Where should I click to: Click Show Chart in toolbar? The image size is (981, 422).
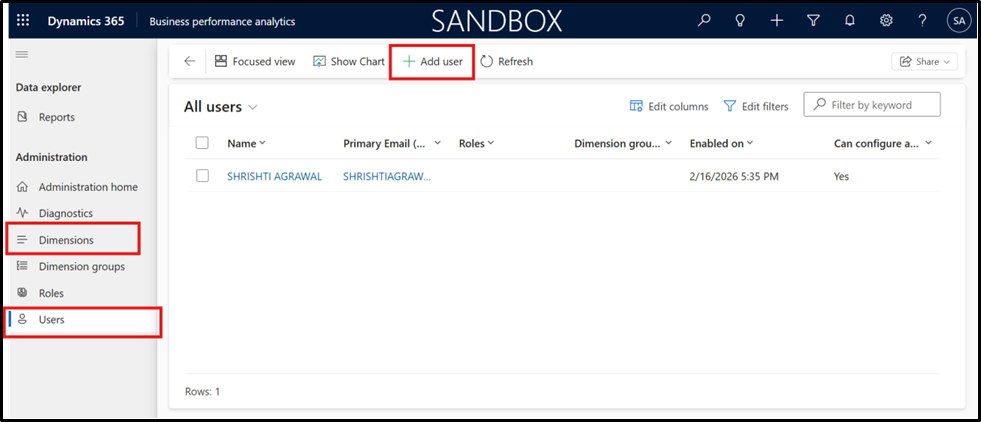click(348, 61)
